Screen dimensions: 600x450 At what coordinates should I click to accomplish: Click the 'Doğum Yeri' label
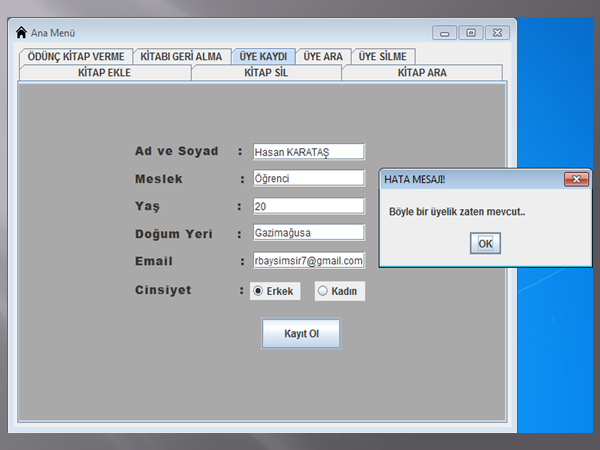click(x=174, y=234)
